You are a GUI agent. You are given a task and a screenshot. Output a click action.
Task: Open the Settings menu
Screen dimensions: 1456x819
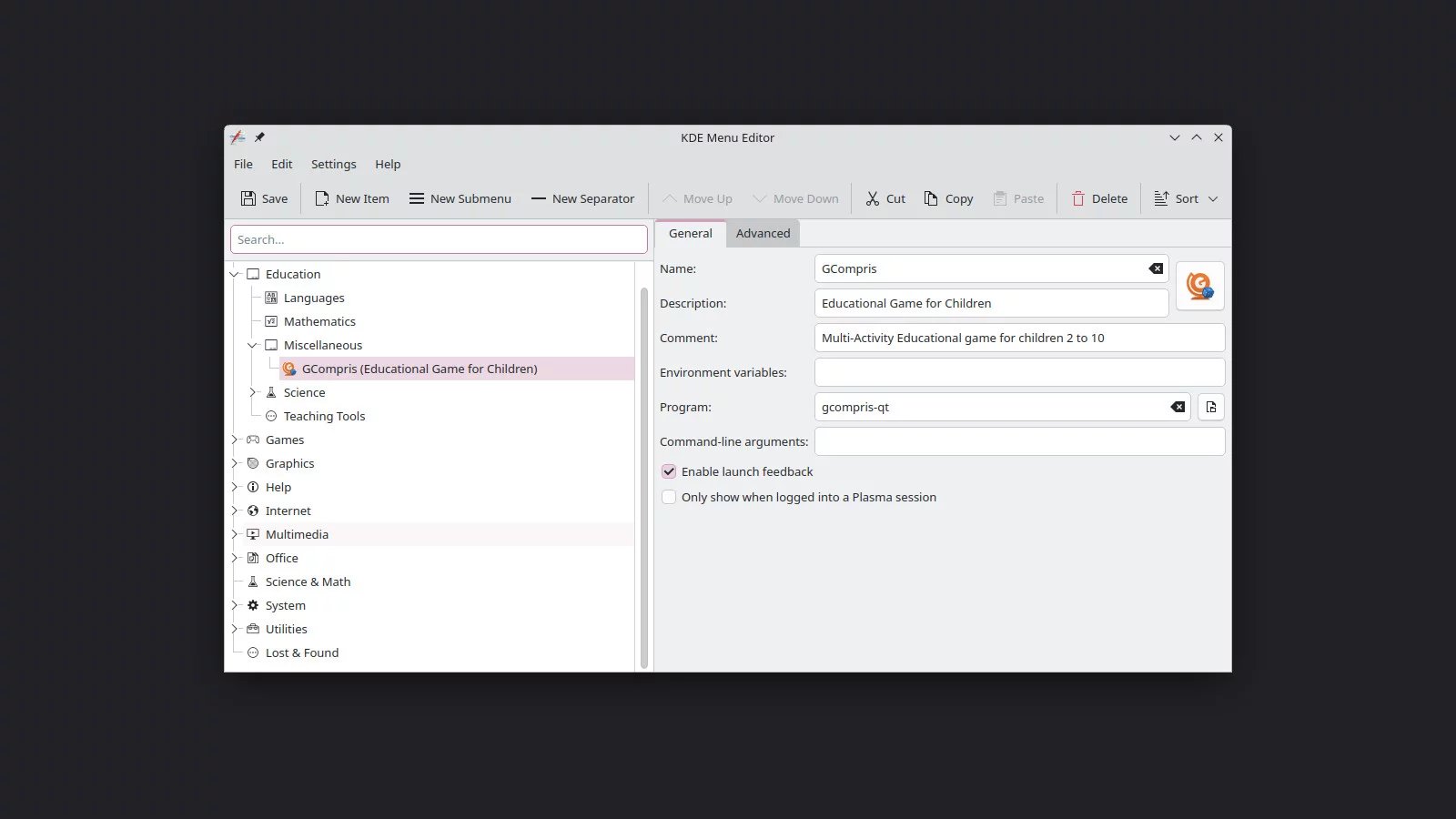coord(334,164)
